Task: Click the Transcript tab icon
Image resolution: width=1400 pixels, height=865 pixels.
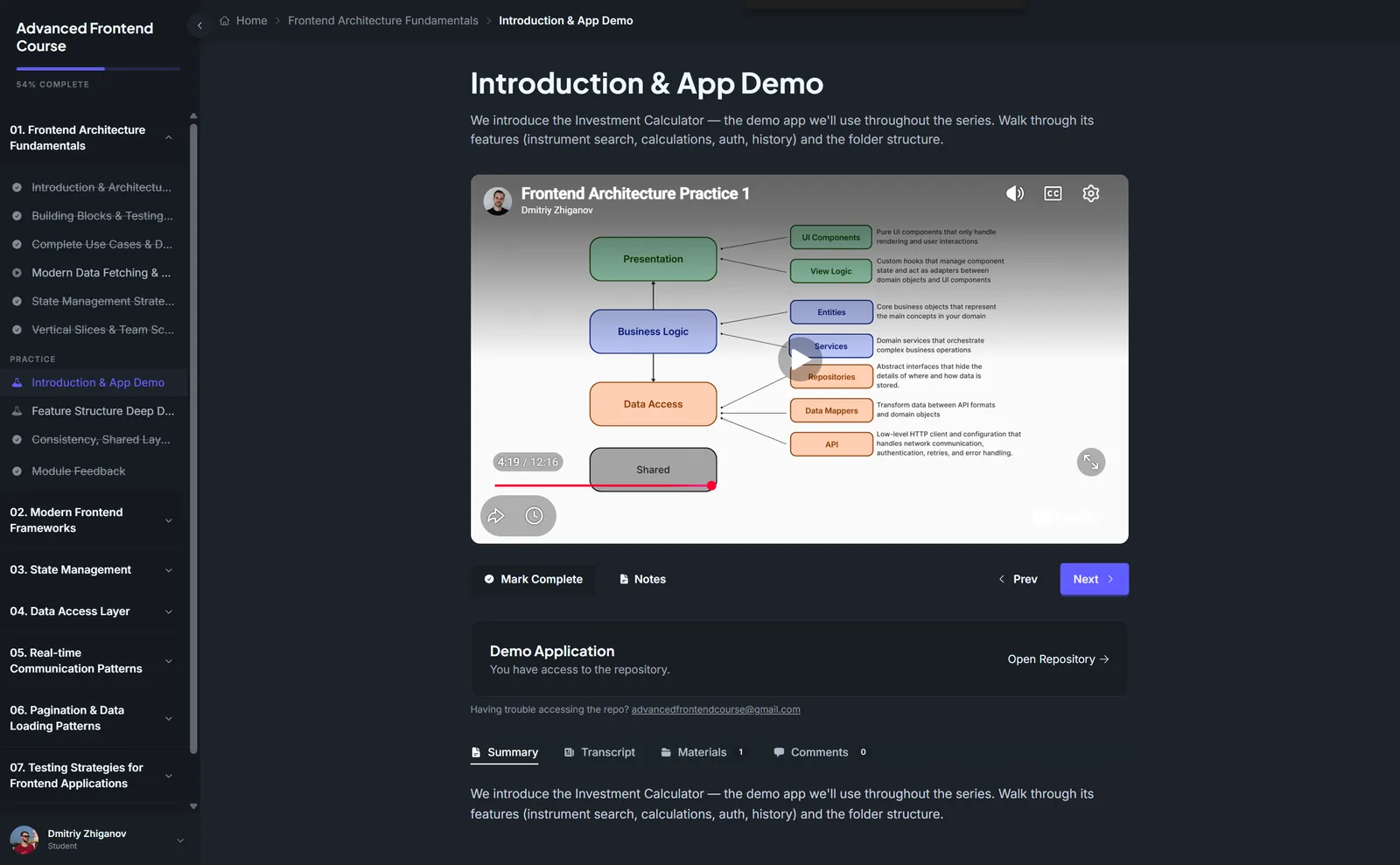Action: coord(569,752)
